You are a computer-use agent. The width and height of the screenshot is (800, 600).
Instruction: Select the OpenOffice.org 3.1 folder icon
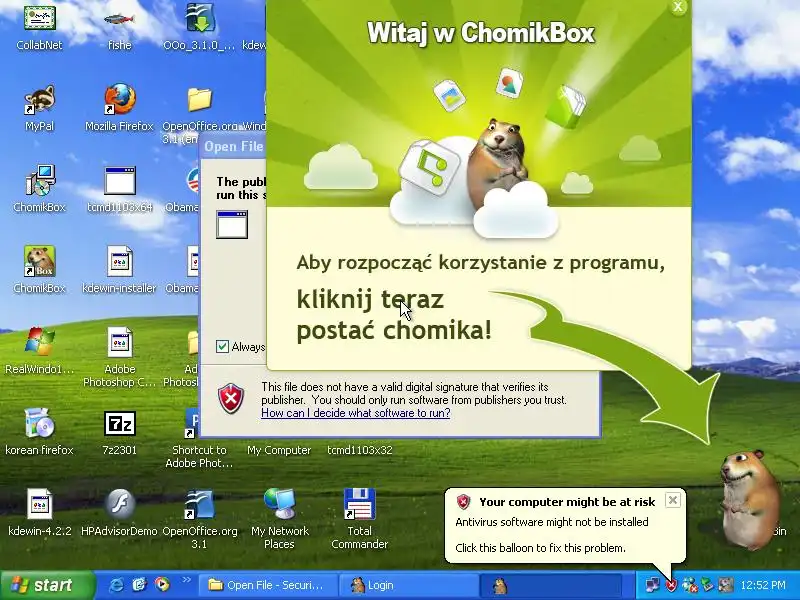click(x=199, y=99)
